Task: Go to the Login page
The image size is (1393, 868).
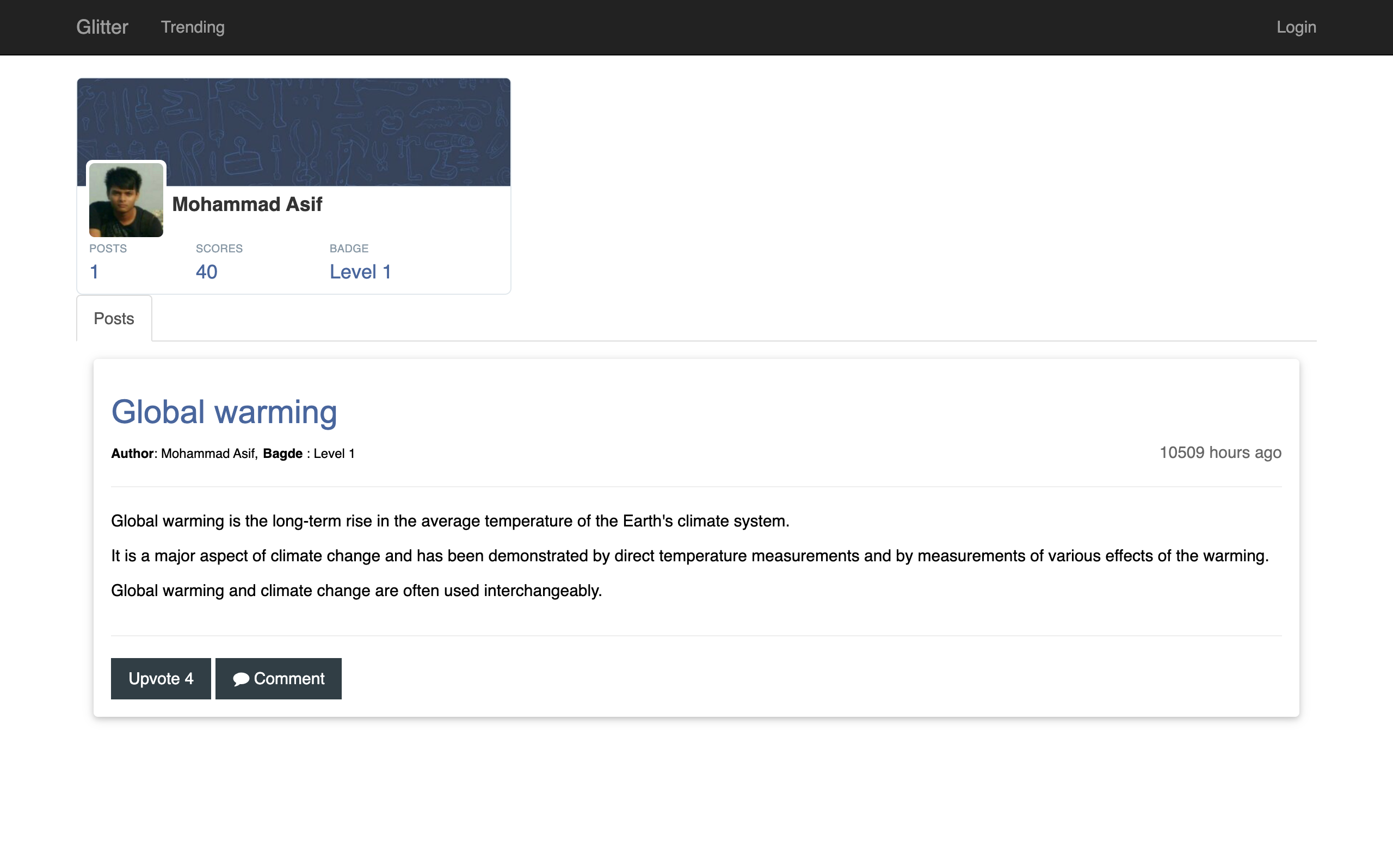Action: (x=1296, y=27)
